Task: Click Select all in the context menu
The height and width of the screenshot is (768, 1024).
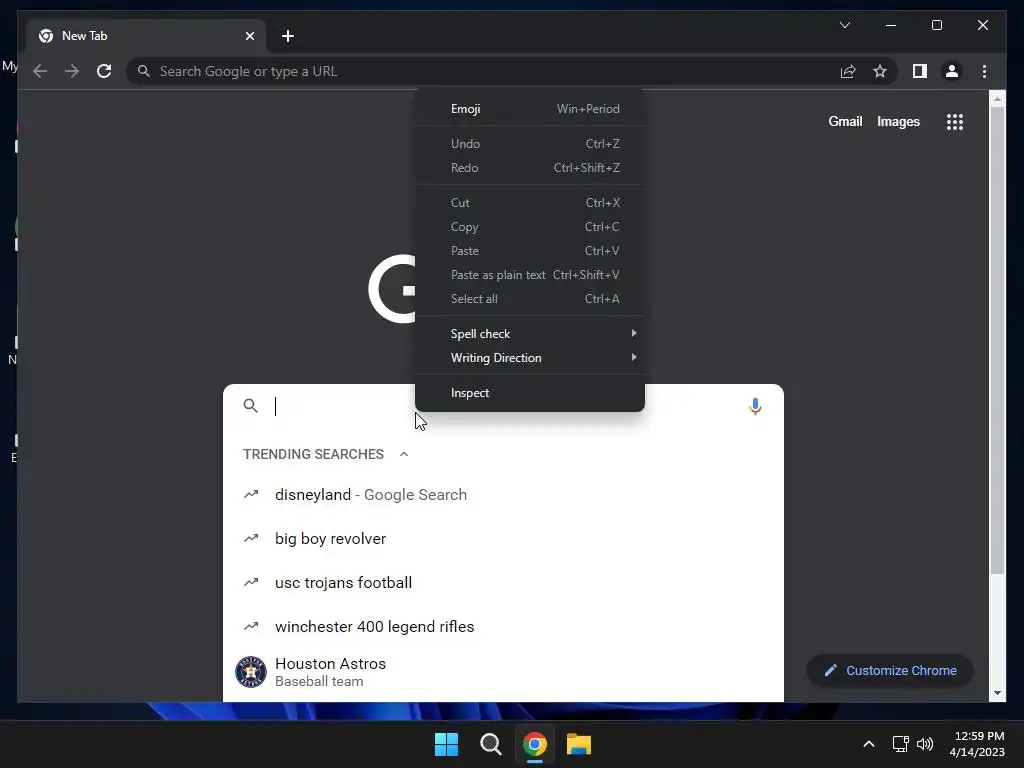Action: tap(530, 299)
